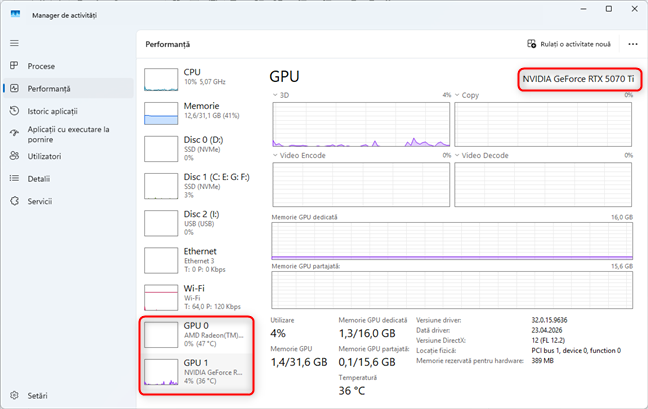This screenshot has height=409, width=648.
Task: Click the Detalii list icon
Action: [x=14, y=178]
